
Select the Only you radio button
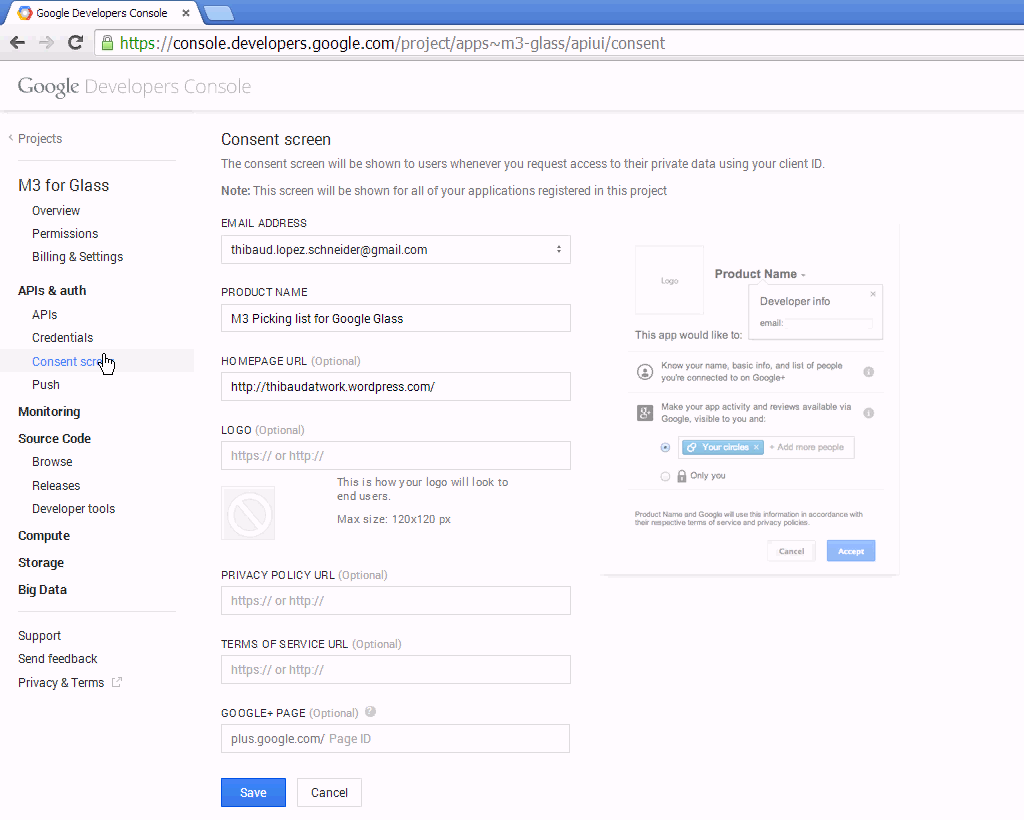coord(666,476)
